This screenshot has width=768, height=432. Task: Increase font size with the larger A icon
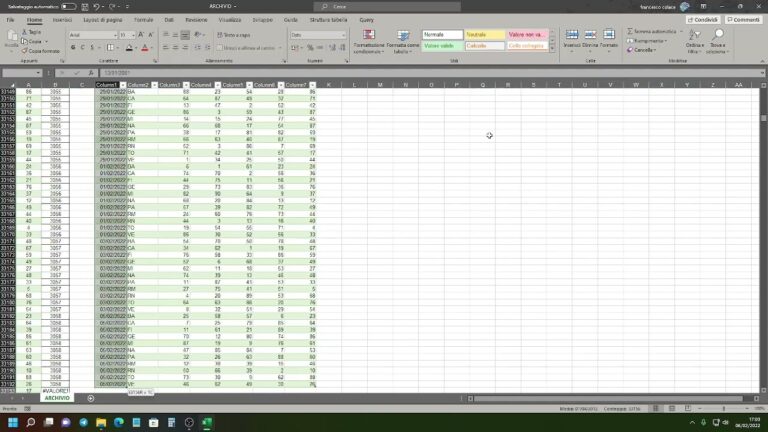pyautogui.click(x=141, y=35)
